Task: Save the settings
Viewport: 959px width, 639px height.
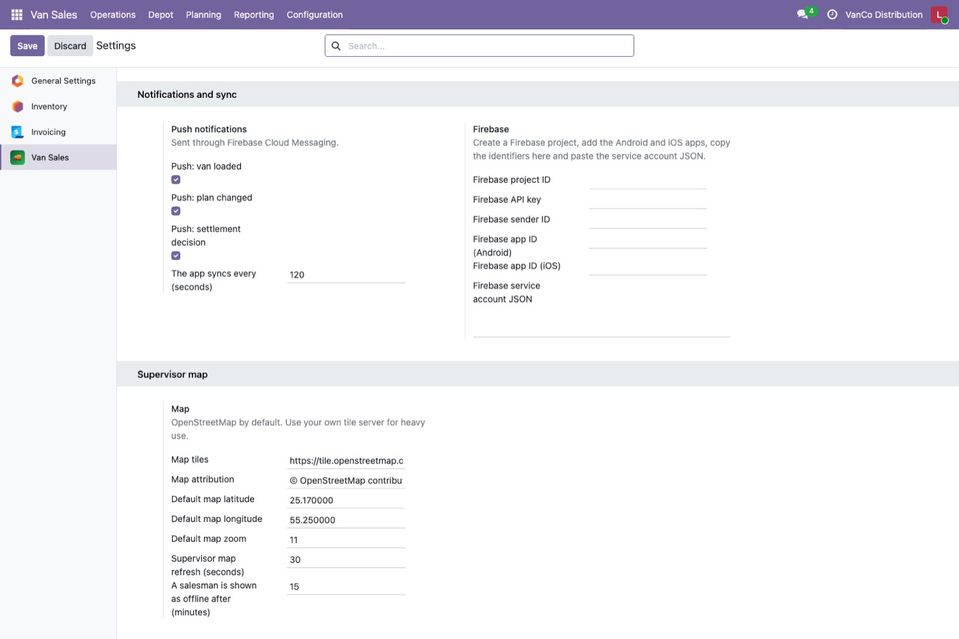Action: 27,46
